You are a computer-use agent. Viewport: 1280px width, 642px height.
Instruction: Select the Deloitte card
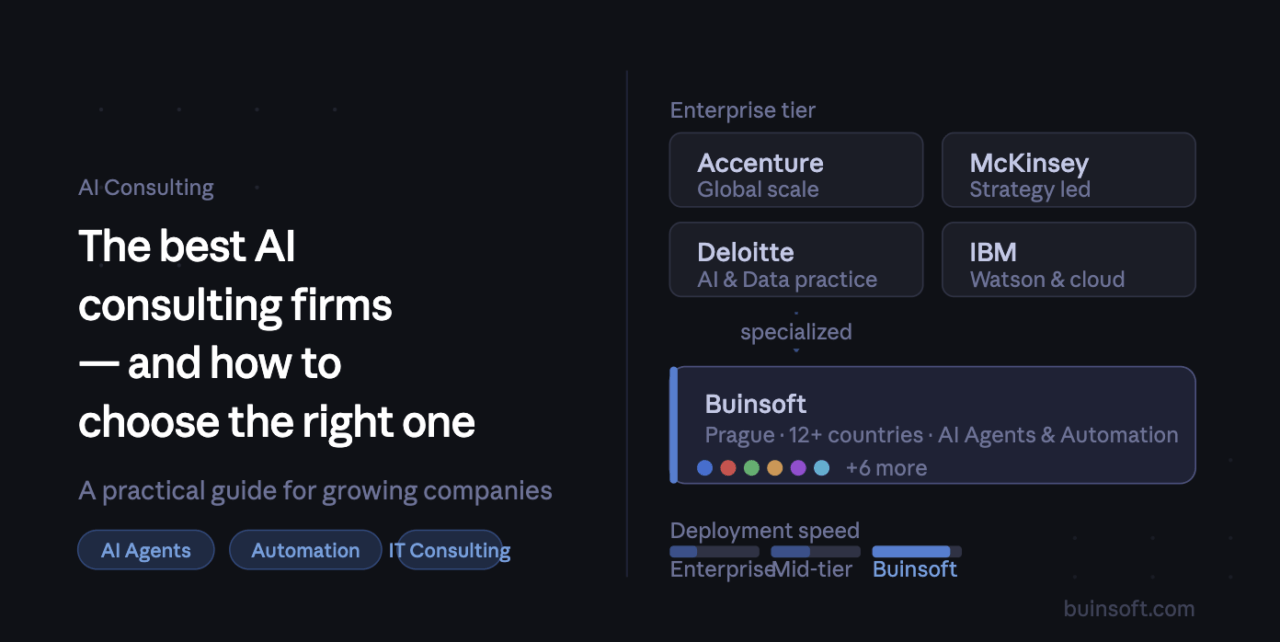click(796, 259)
